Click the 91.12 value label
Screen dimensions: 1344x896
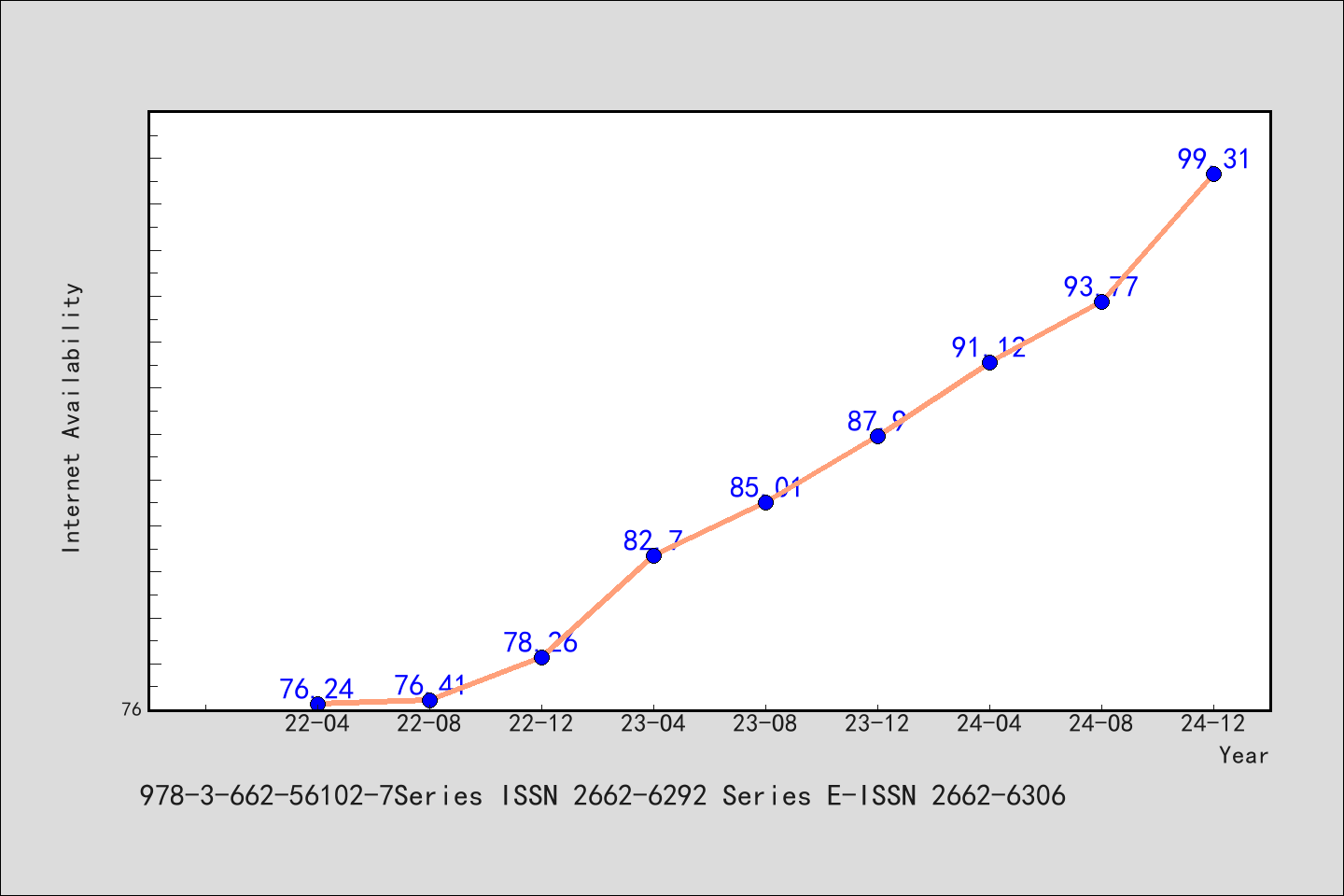[989, 348]
